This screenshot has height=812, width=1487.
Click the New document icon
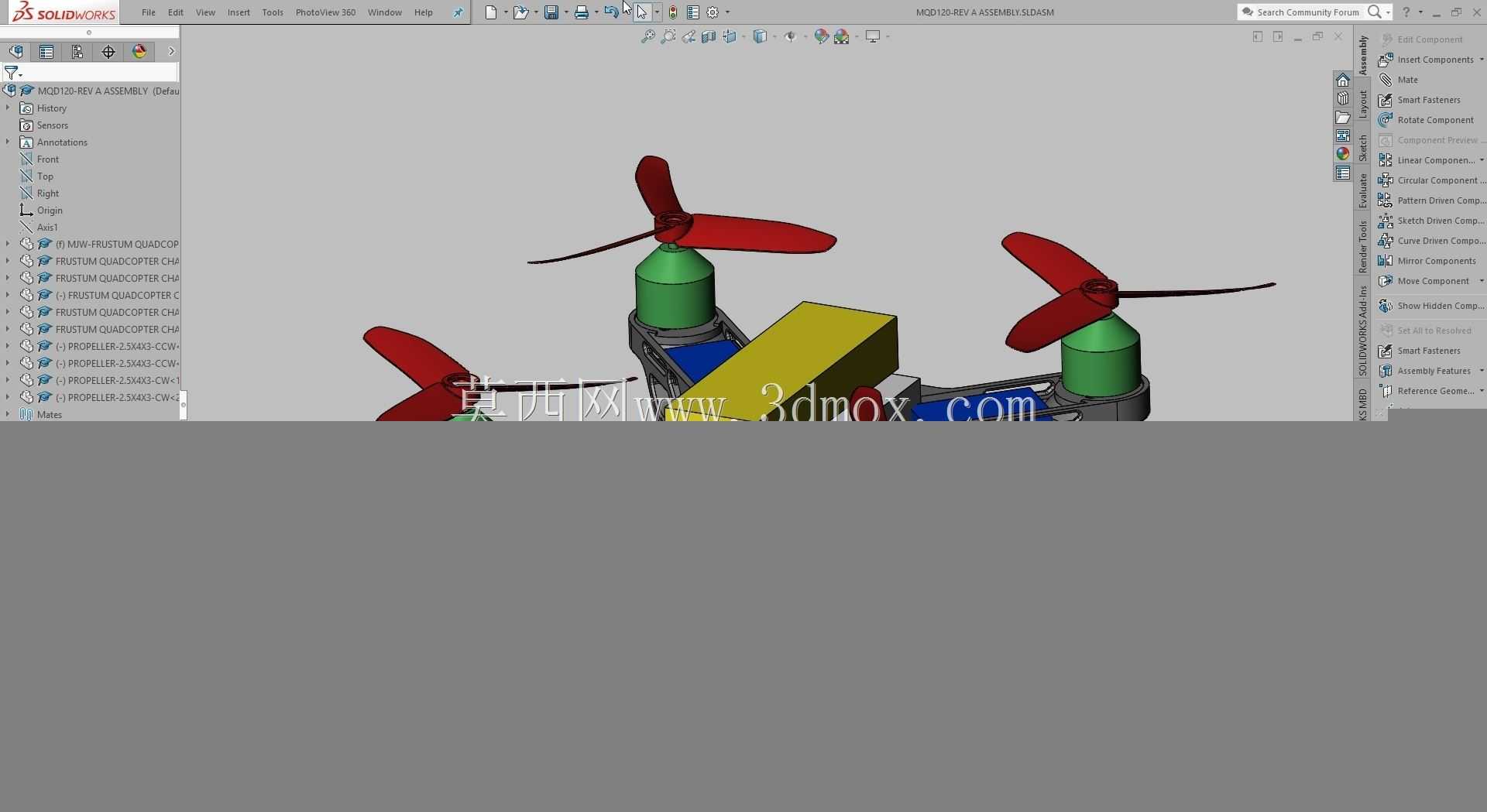(x=491, y=12)
